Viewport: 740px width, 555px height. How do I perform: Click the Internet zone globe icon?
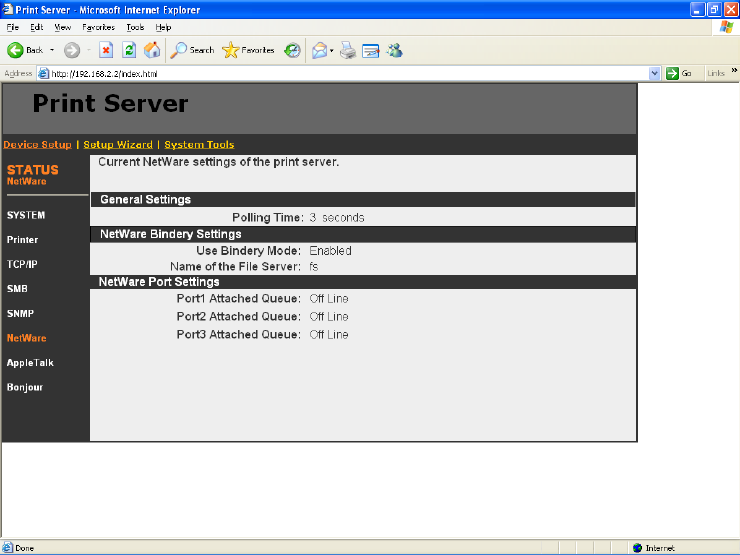(x=637, y=548)
